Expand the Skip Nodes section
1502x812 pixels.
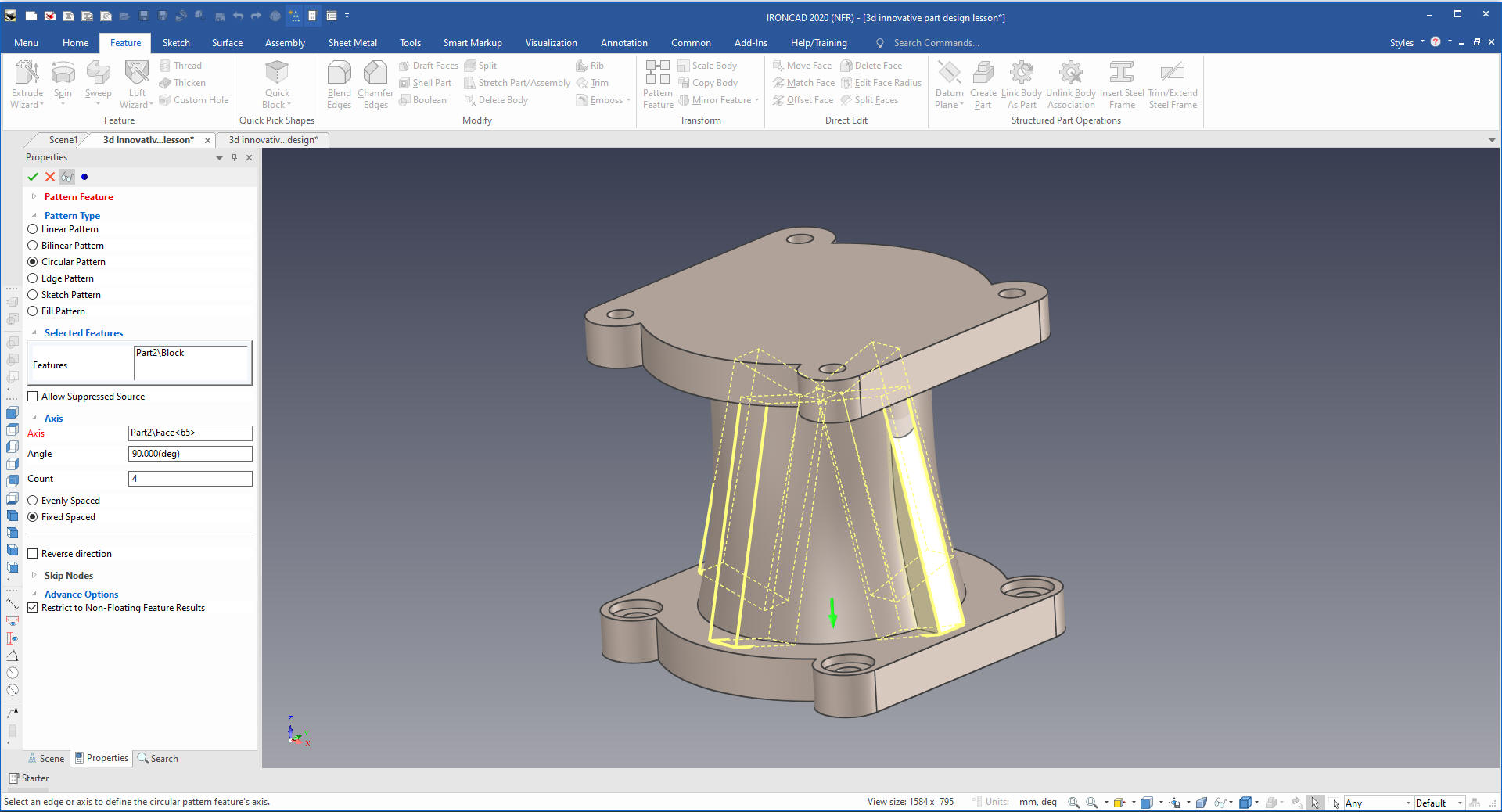pyautogui.click(x=34, y=576)
